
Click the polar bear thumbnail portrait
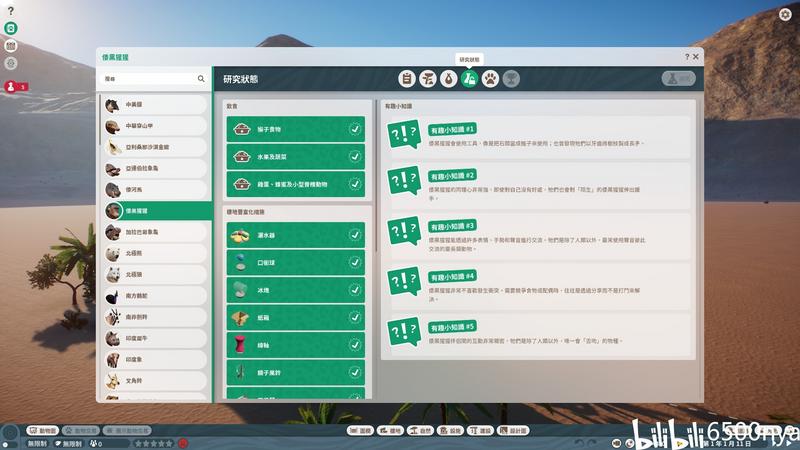point(113,254)
